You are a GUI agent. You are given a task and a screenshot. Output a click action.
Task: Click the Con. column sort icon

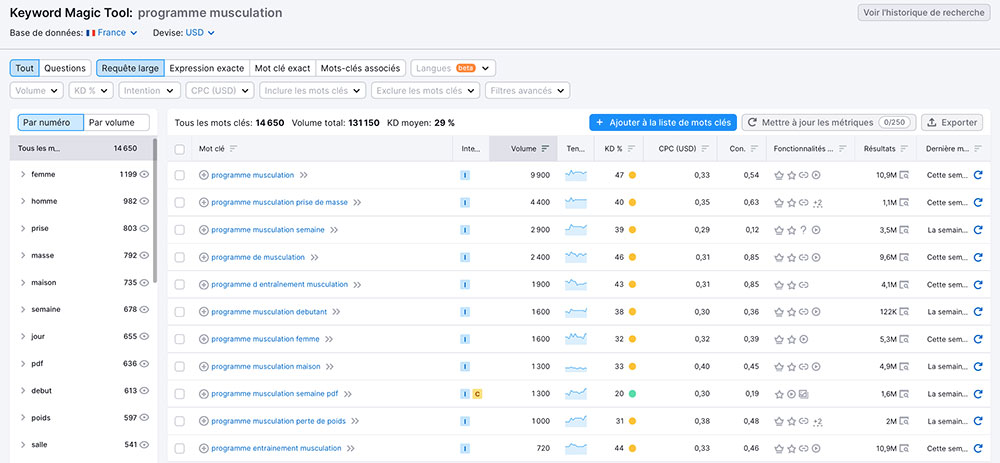(754, 149)
